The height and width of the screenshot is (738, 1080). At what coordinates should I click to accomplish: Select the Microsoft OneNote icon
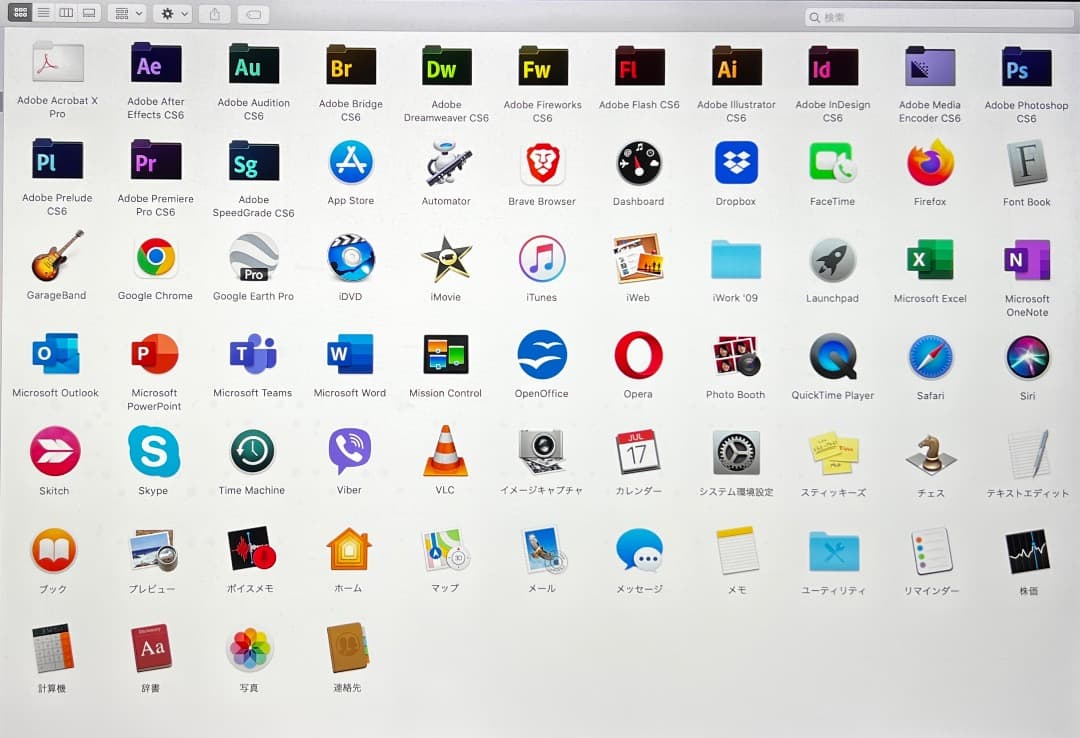tap(1027, 260)
